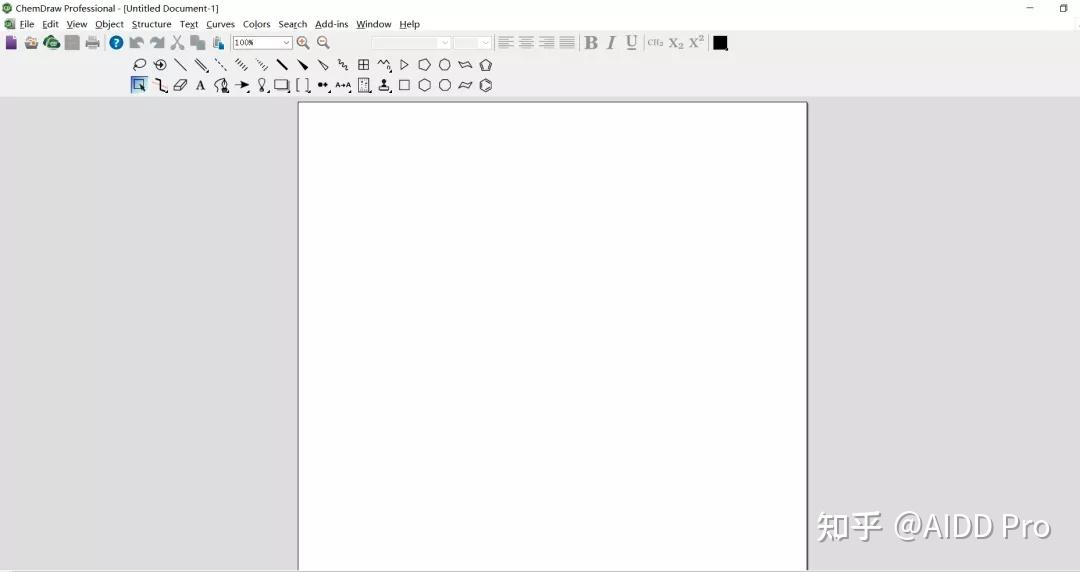Select the Cyclooctane Ring tool
Viewport: 1080px width, 572px height.
click(445, 85)
